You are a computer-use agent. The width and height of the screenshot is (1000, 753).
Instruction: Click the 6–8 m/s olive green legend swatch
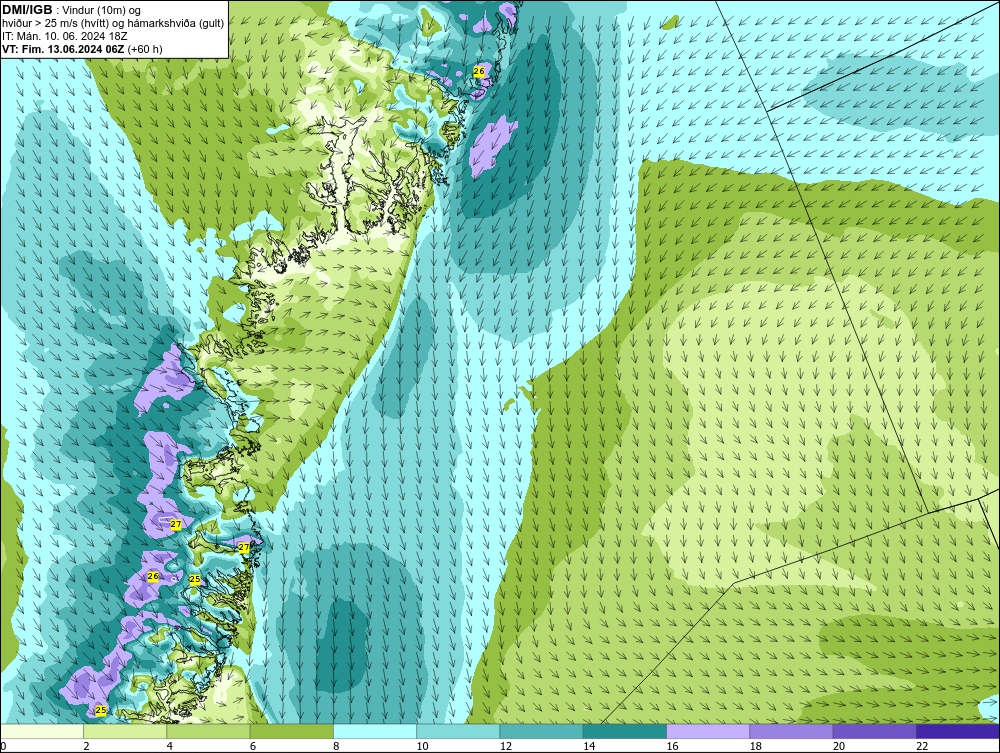[x=291, y=731]
